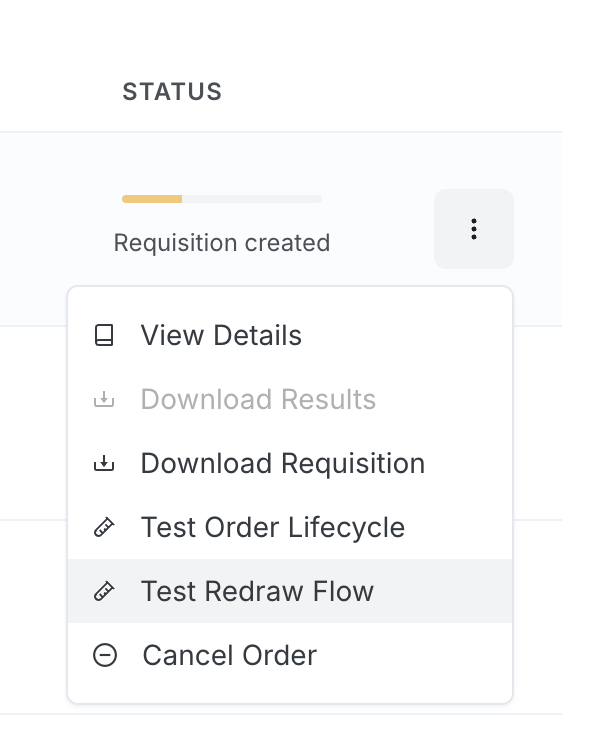Select the Cancel Order text
604x748 pixels.
230,656
